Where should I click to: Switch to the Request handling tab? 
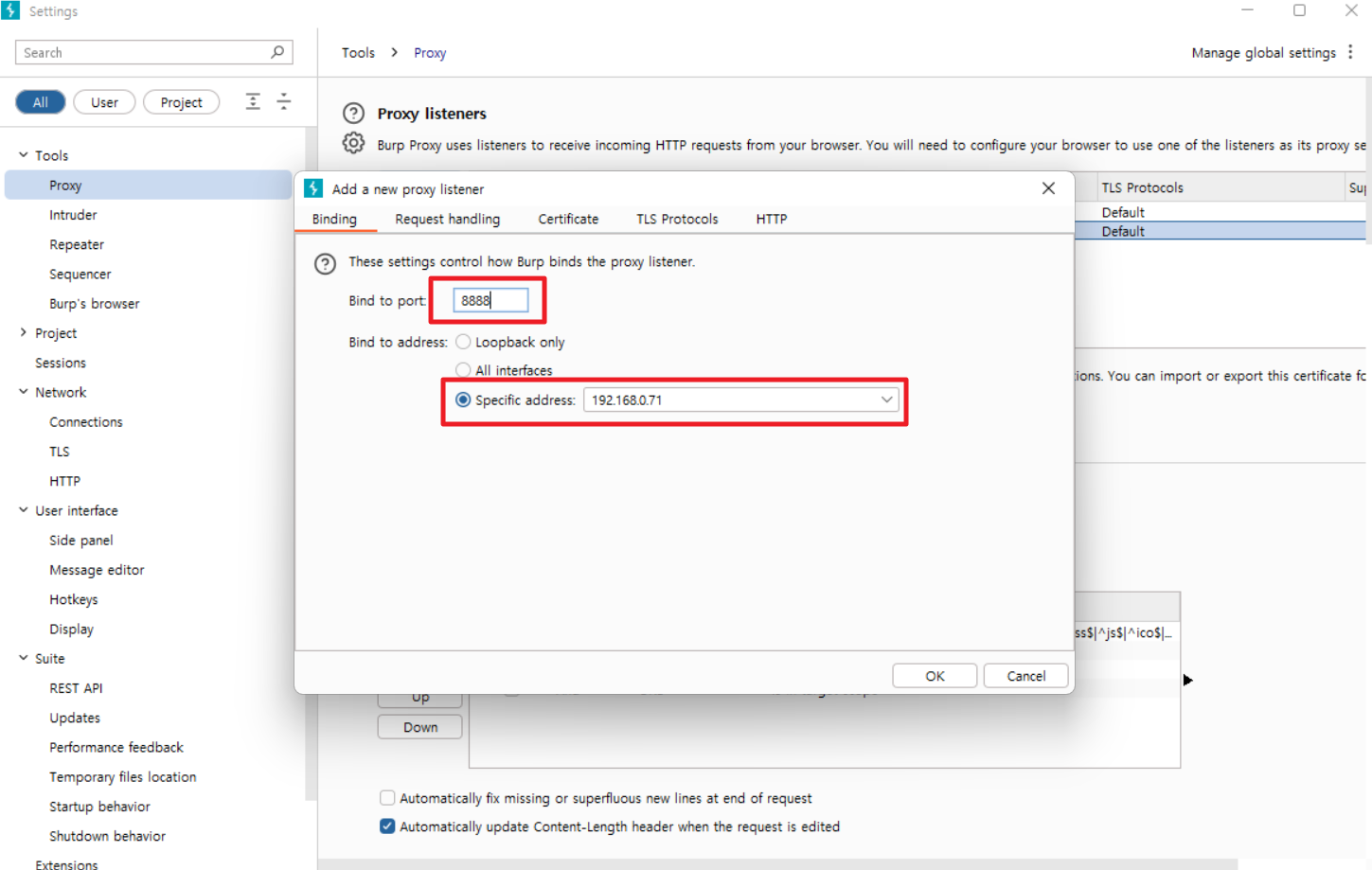(447, 219)
